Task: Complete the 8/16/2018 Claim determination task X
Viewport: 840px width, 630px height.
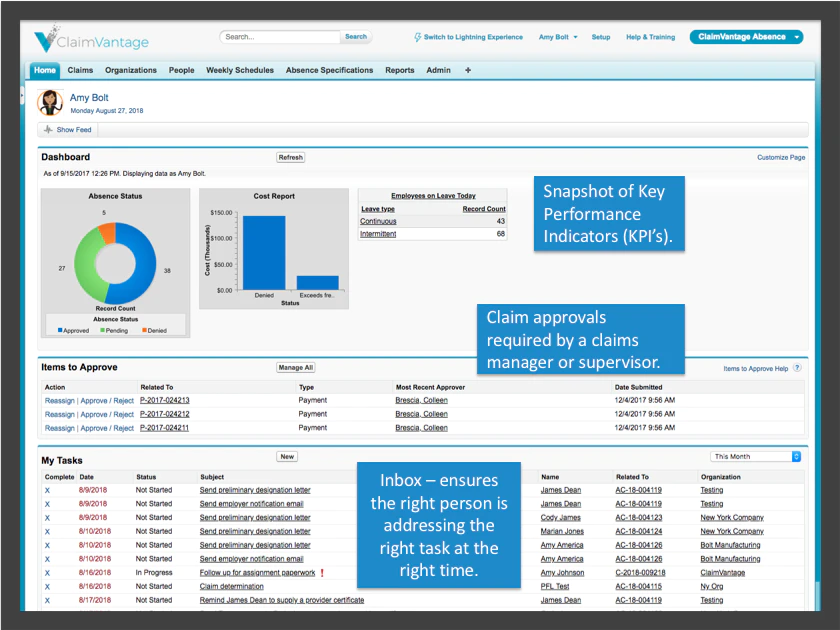Action: click(47, 587)
